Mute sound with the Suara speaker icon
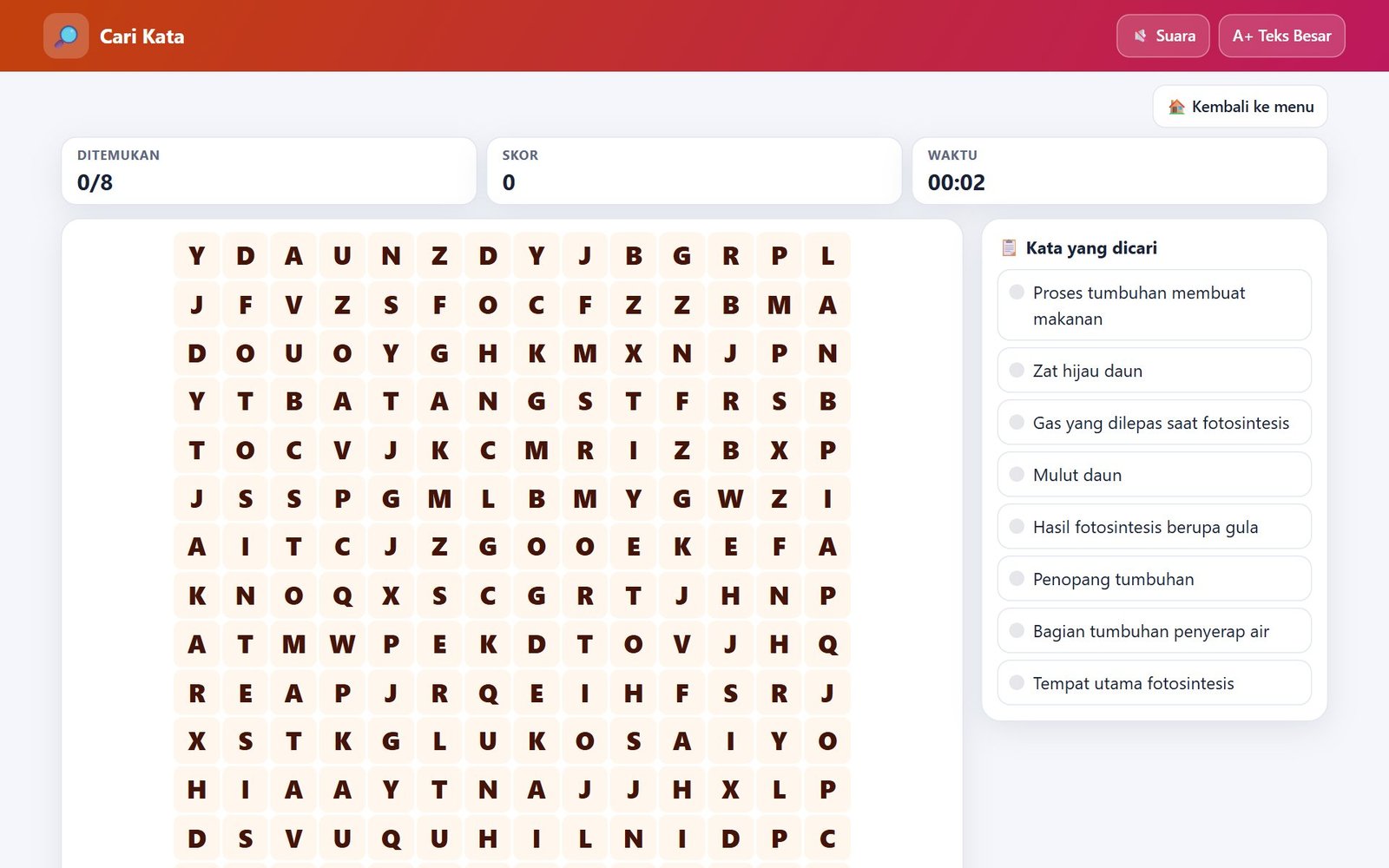This screenshot has height=868, width=1389. (1140, 36)
